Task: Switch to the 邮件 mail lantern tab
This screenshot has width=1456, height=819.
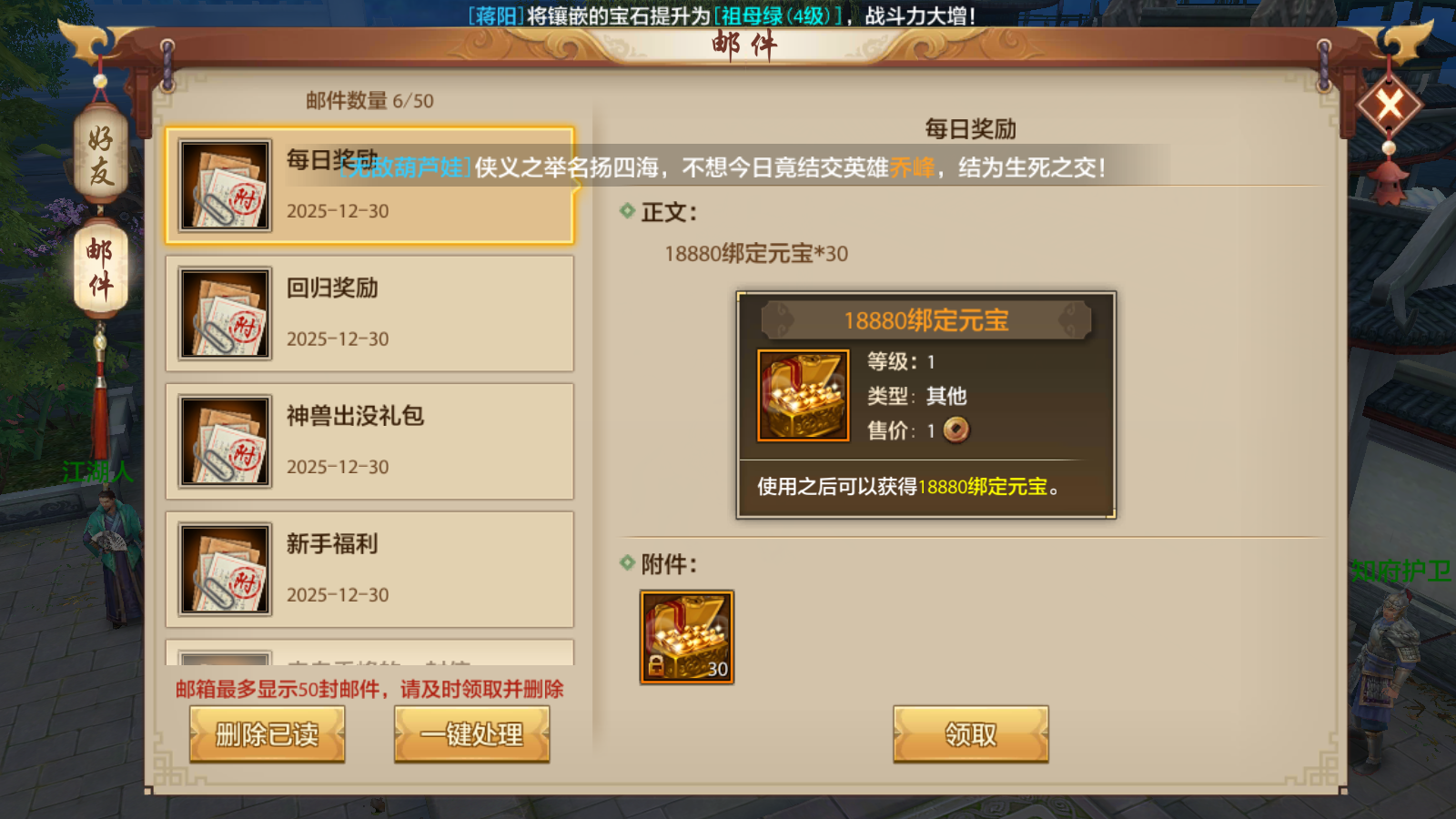Action: coord(100,269)
